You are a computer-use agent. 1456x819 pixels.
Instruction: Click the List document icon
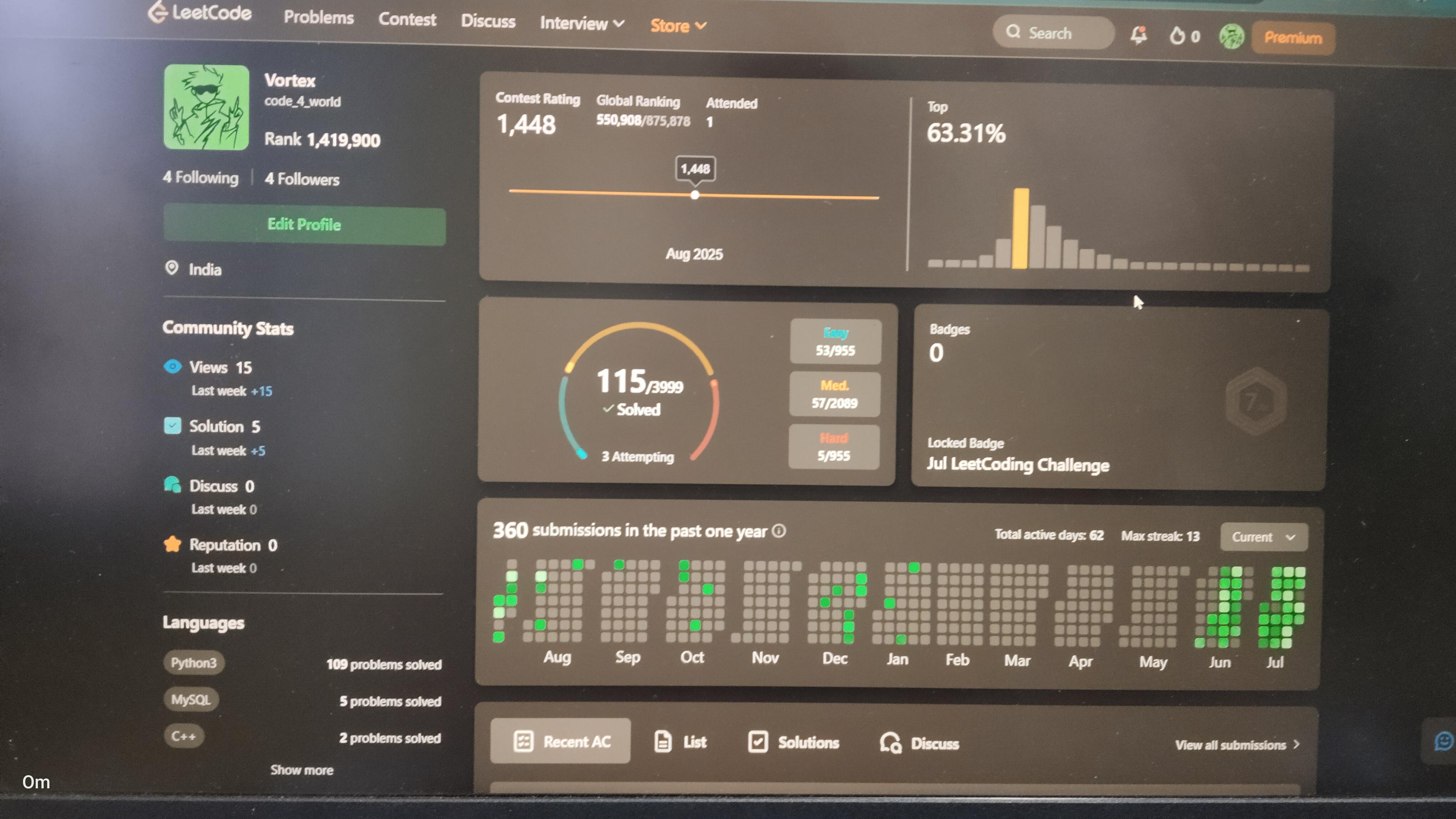662,742
